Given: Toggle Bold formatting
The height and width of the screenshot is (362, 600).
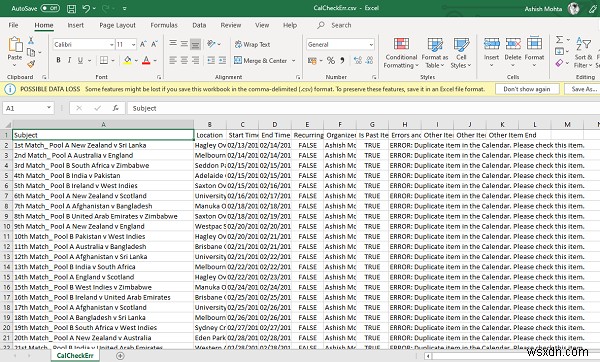Looking at the screenshot, I should 58,60.
